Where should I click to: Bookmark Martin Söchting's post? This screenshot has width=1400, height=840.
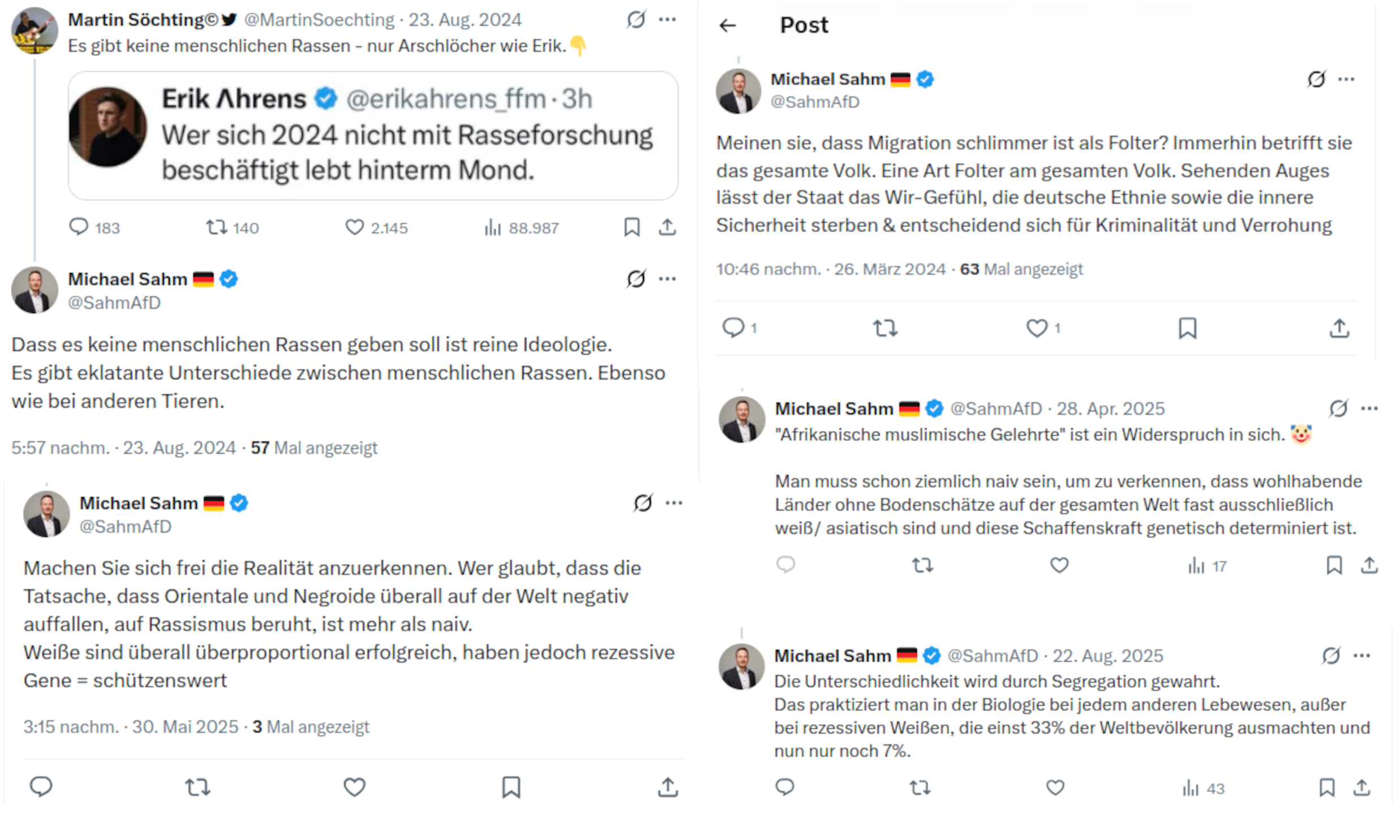click(x=632, y=227)
